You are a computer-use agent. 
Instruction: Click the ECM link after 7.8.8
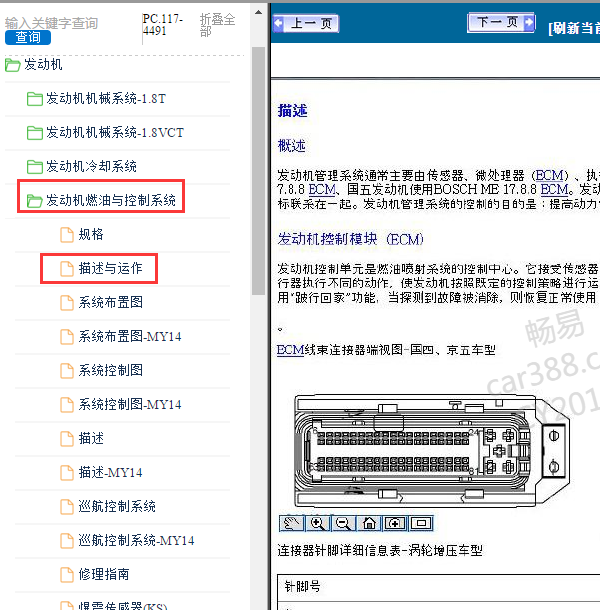coord(322,189)
